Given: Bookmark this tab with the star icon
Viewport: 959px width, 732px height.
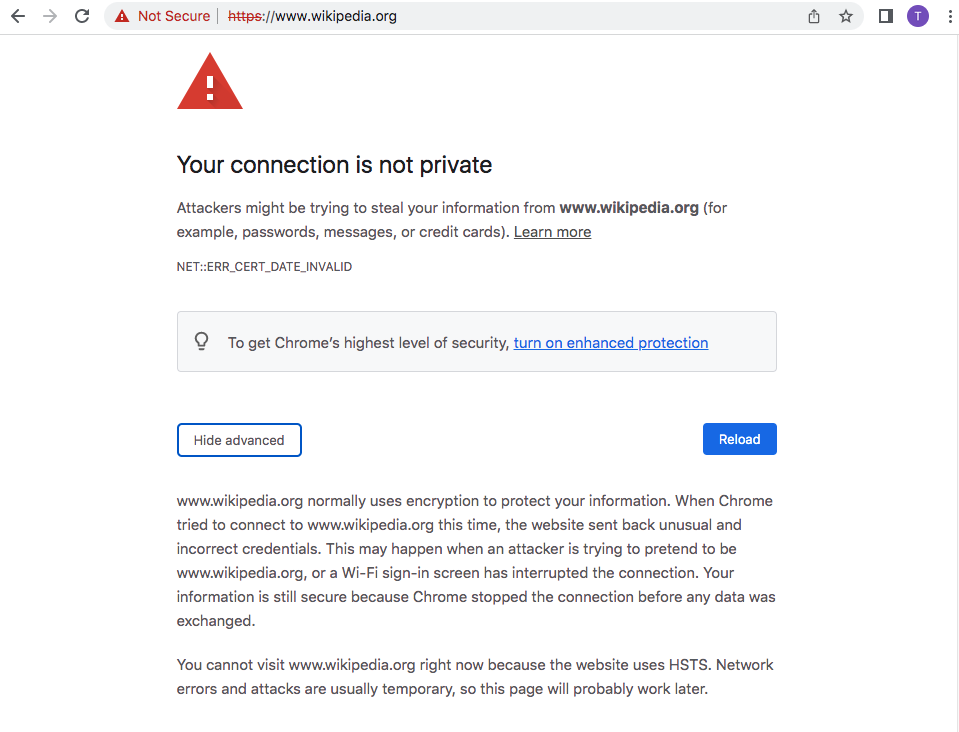Looking at the screenshot, I should [846, 17].
